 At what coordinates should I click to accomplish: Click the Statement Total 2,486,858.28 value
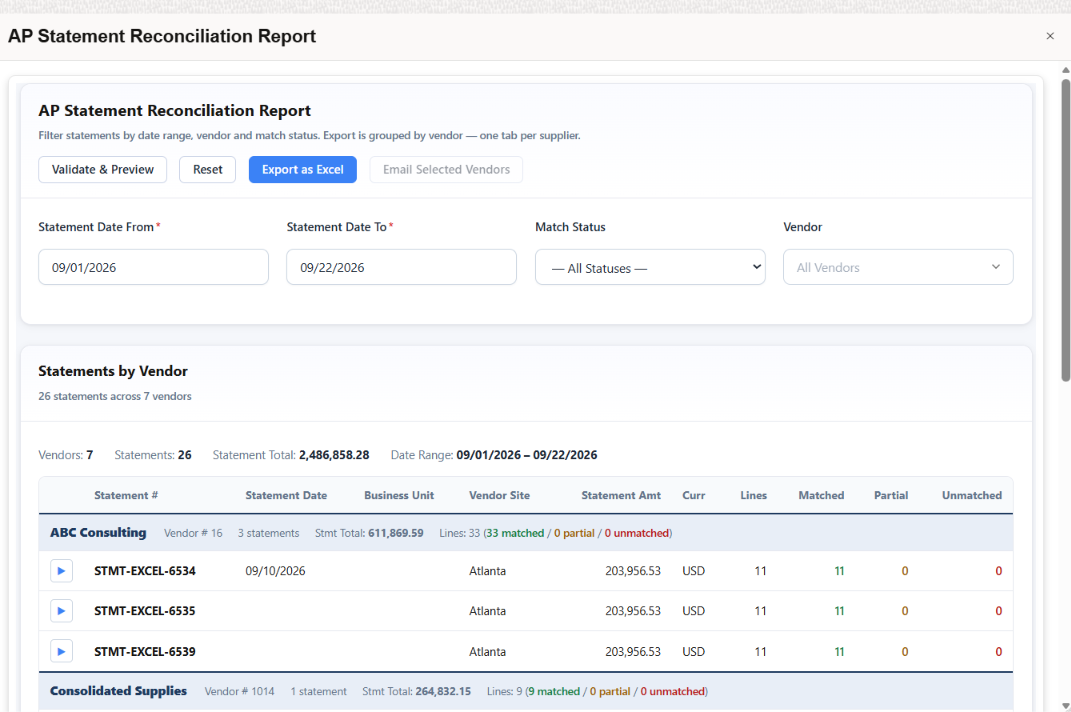334,455
